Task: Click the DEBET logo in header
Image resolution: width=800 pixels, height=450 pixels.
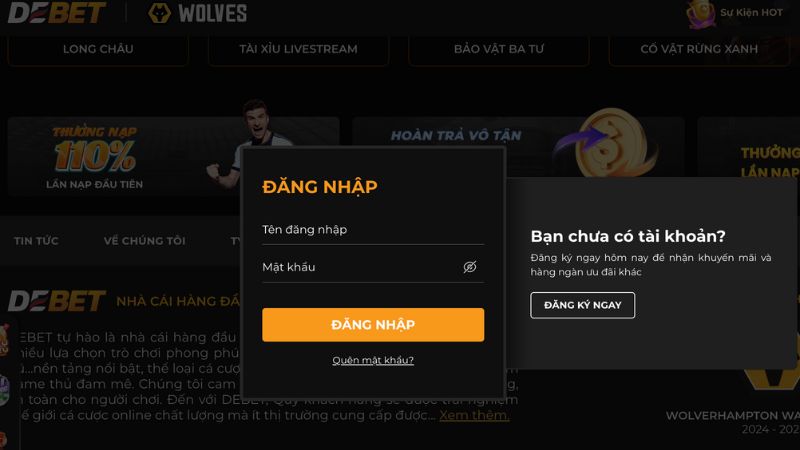Action: (x=57, y=12)
